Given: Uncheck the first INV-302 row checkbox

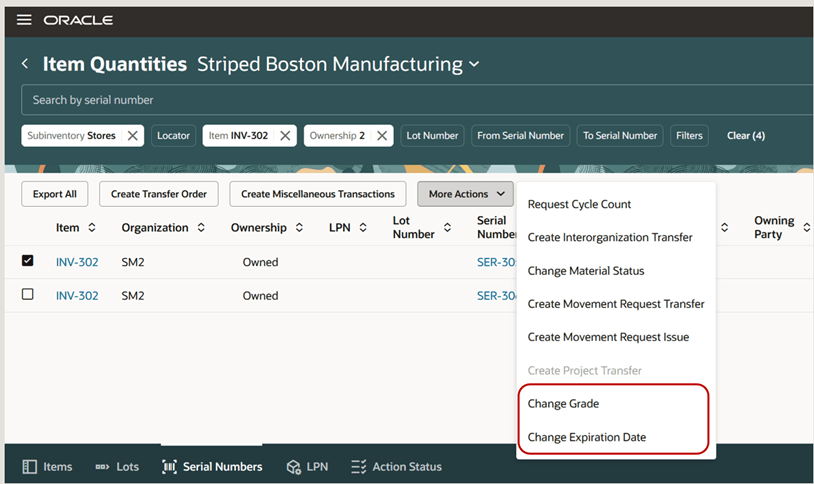Looking at the screenshot, I should (x=28, y=260).
